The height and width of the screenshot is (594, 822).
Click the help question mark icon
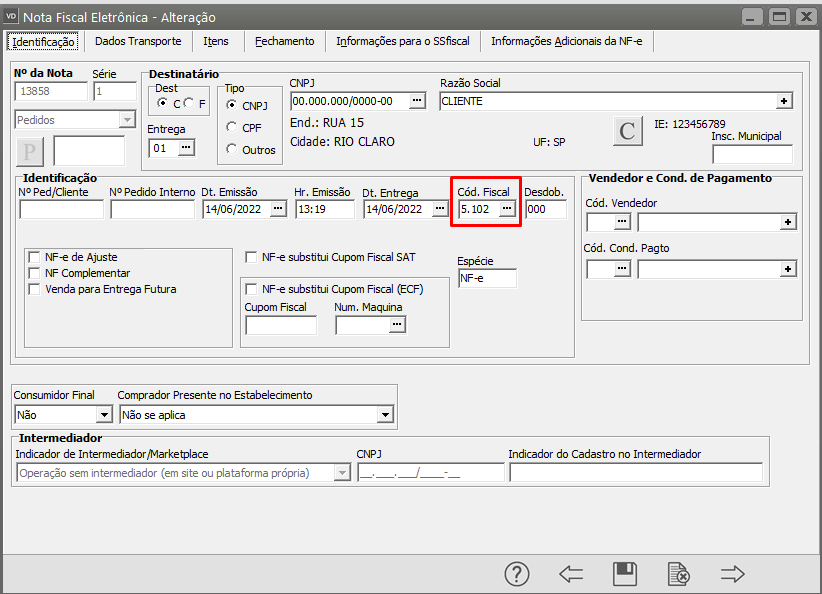[x=517, y=573]
